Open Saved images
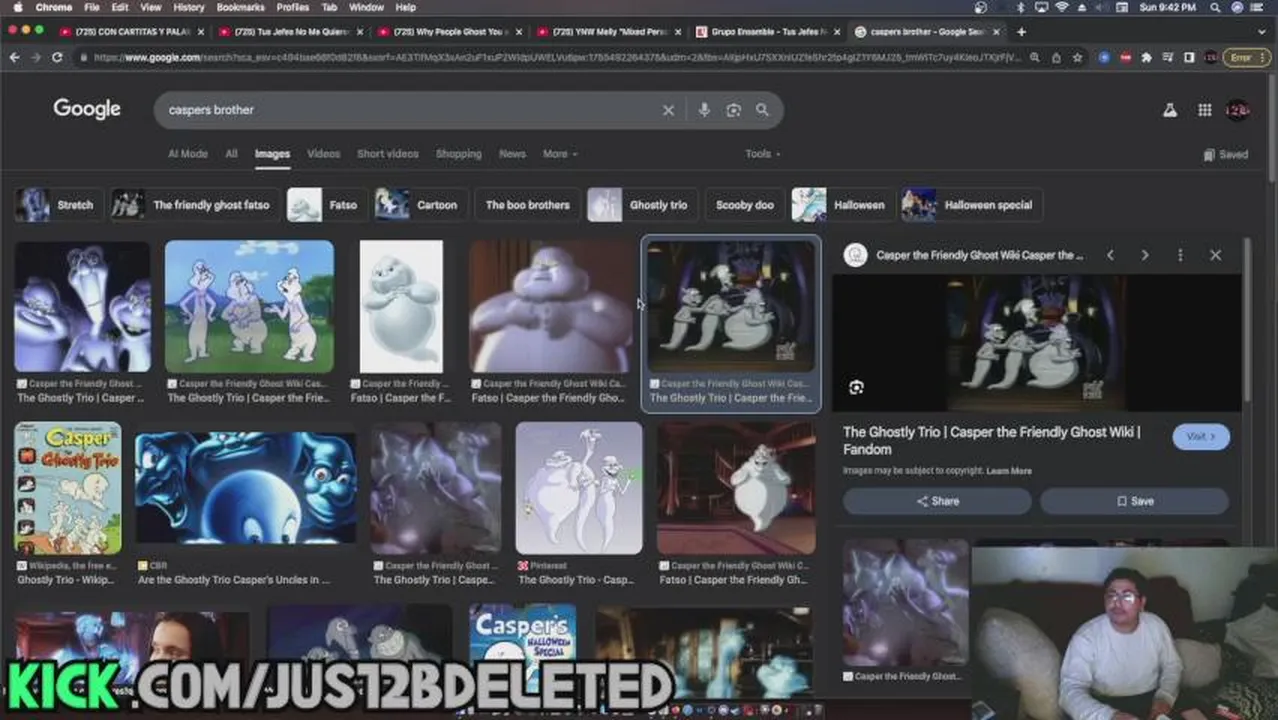The width and height of the screenshot is (1278, 720). [1226, 155]
